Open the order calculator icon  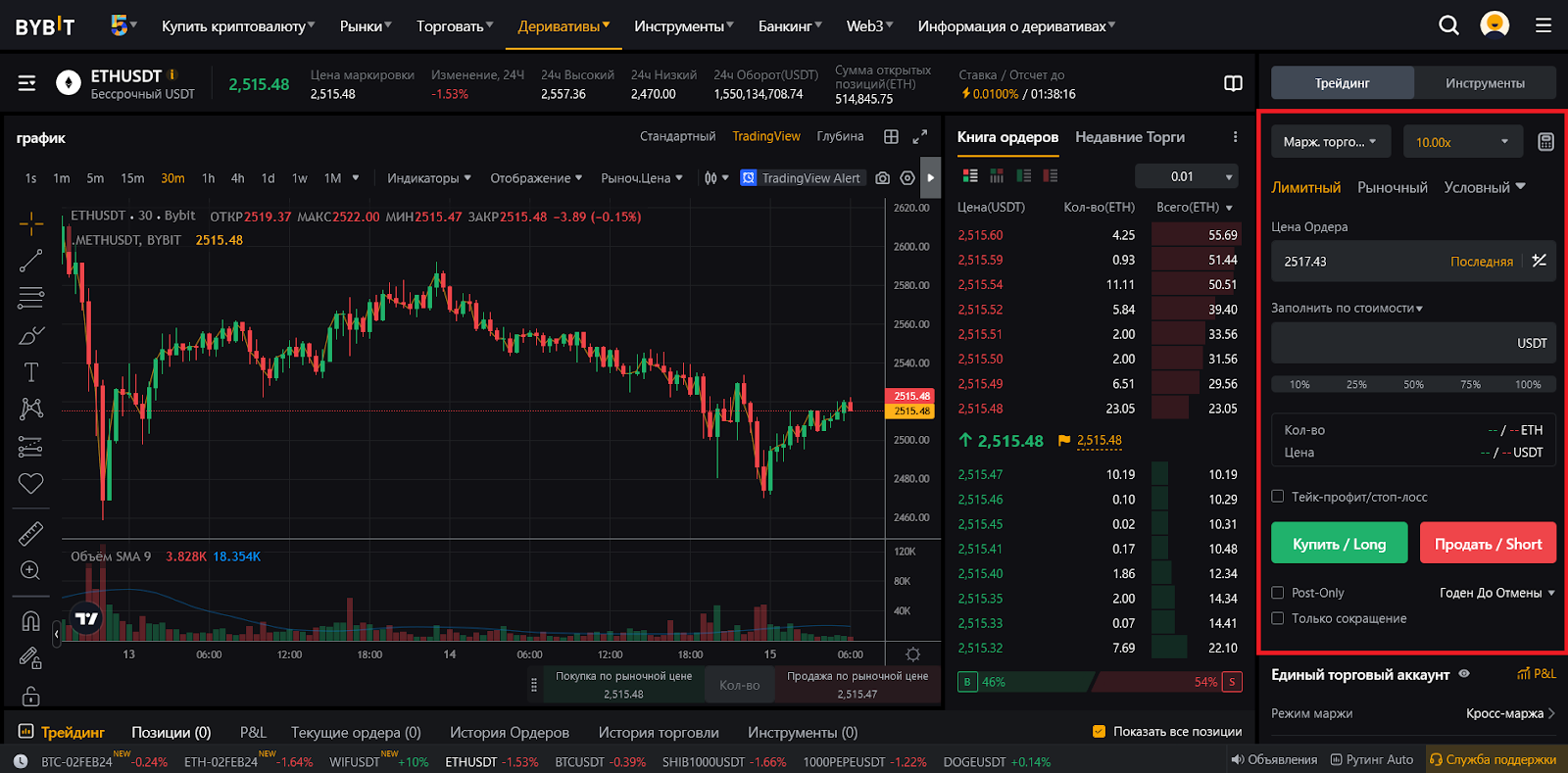[x=1545, y=142]
